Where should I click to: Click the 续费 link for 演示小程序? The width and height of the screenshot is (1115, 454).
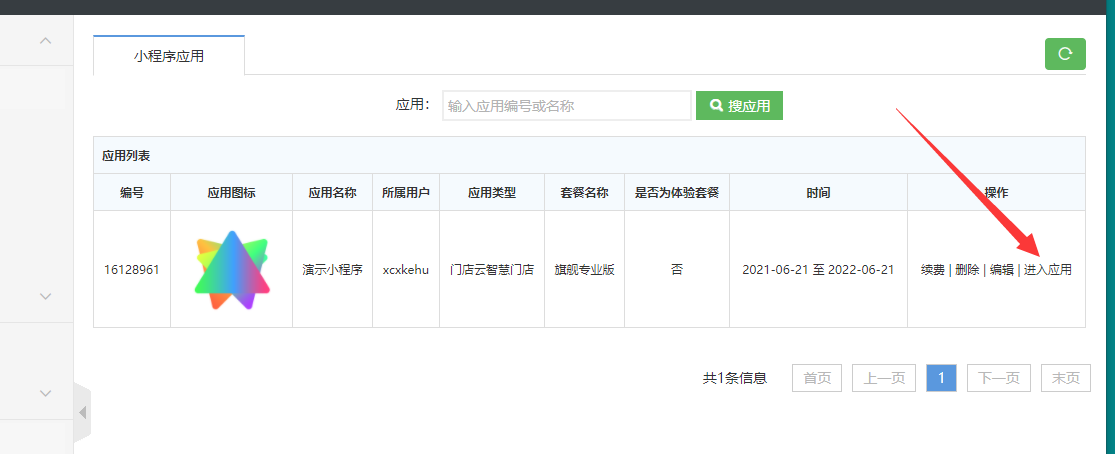[932, 270]
